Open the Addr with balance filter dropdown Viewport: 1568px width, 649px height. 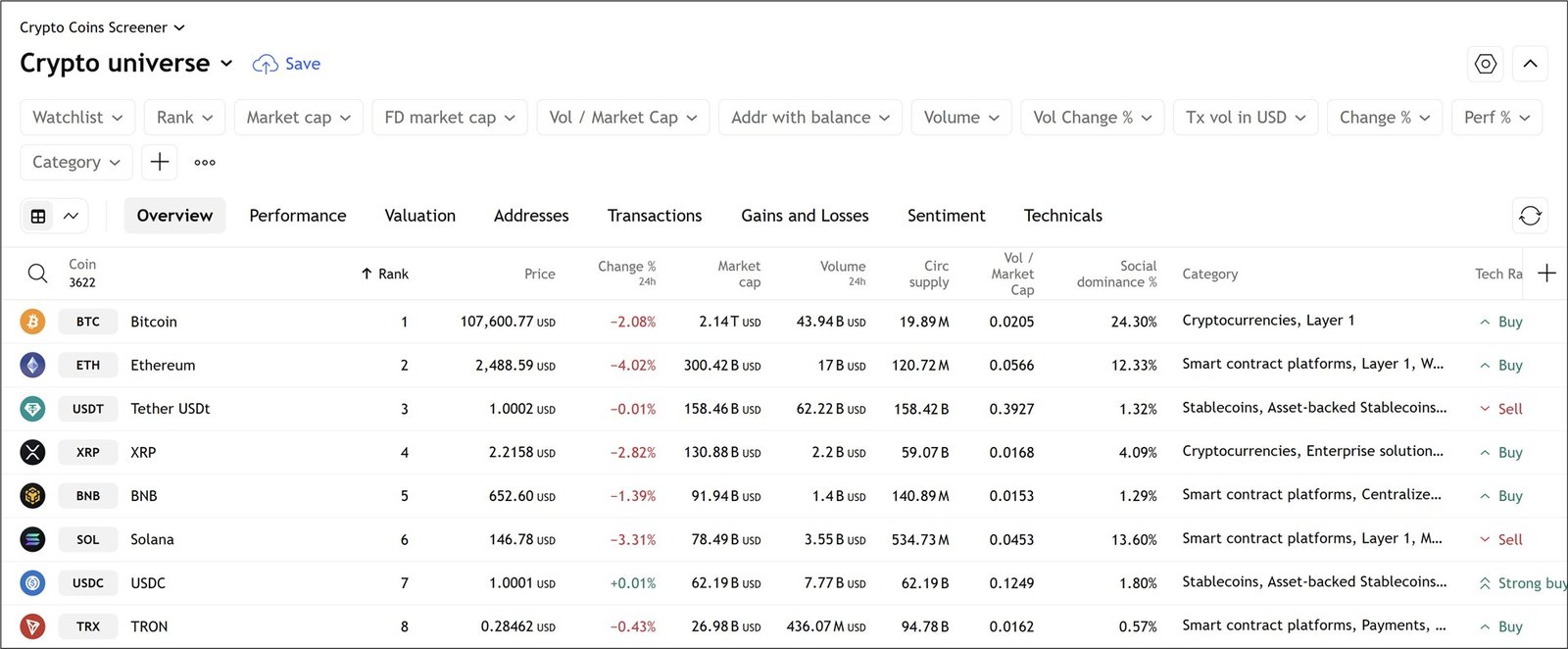810,118
